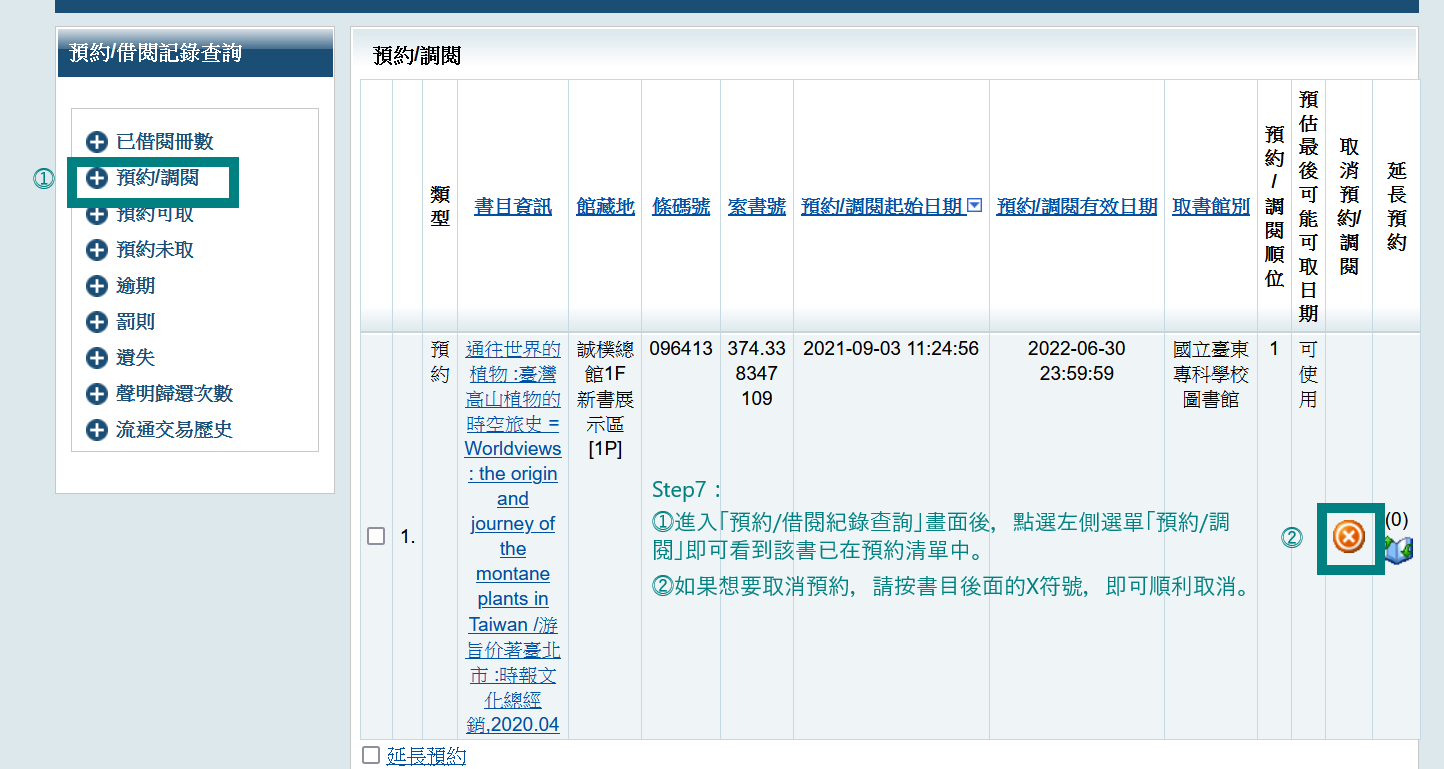Click the plus icon beside 流通交易歷史
Viewport: 1444px width, 769px height.
(97, 430)
